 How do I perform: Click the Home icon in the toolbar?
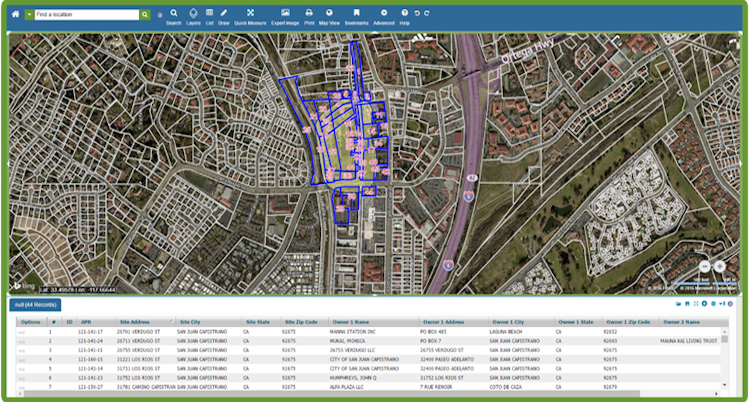pos(15,15)
